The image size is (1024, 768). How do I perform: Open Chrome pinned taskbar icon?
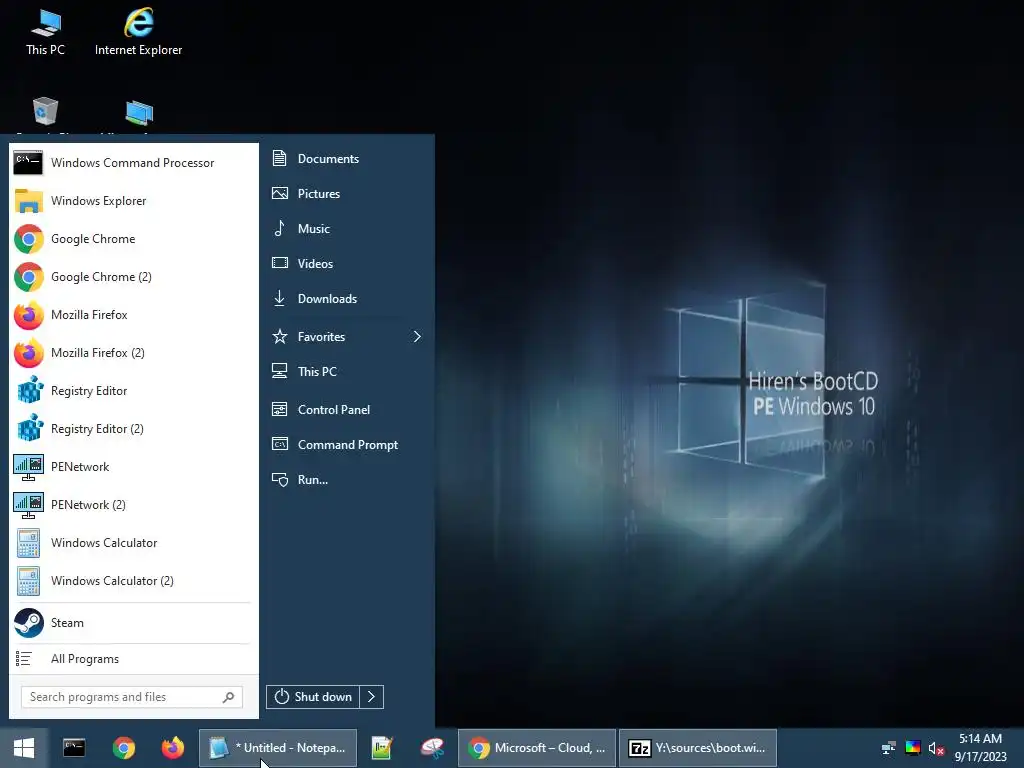pyautogui.click(x=123, y=748)
